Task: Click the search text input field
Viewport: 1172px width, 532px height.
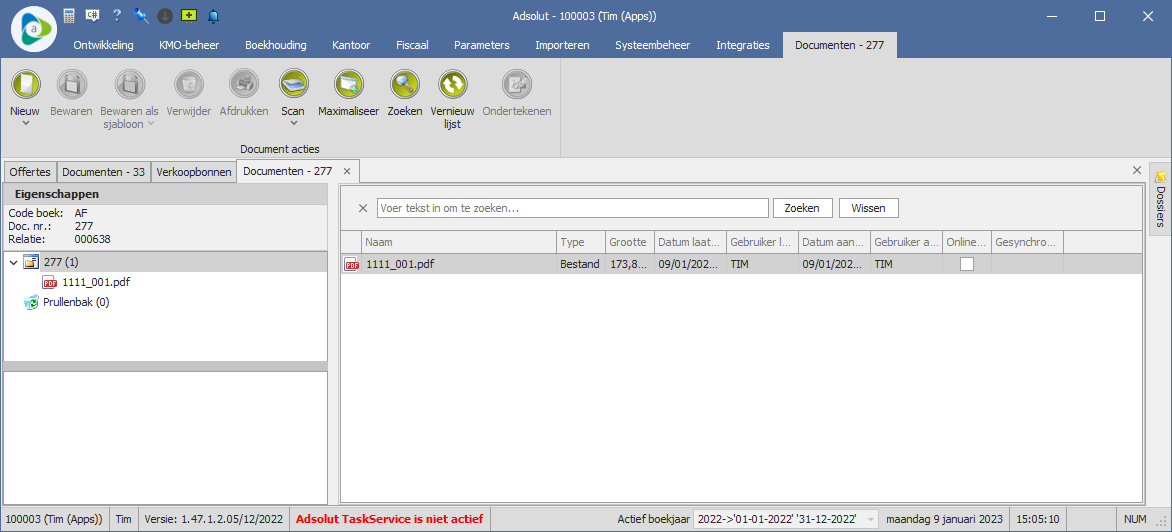Action: (x=572, y=208)
